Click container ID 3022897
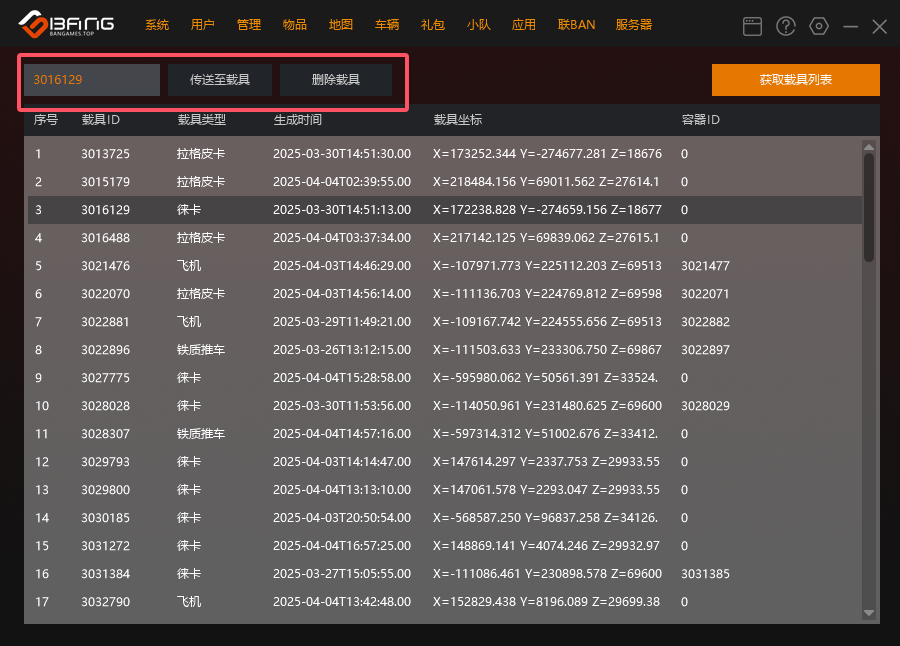Image resolution: width=900 pixels, height=646 pixels. (705, 350)
